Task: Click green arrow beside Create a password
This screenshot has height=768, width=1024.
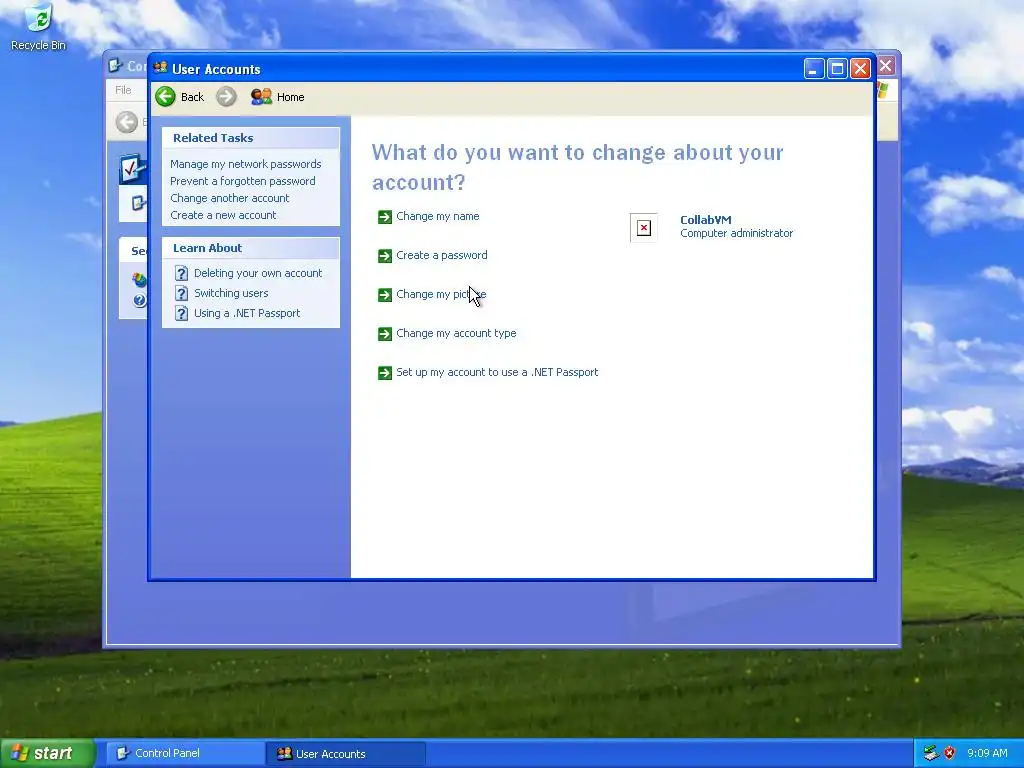Action: 385,256
